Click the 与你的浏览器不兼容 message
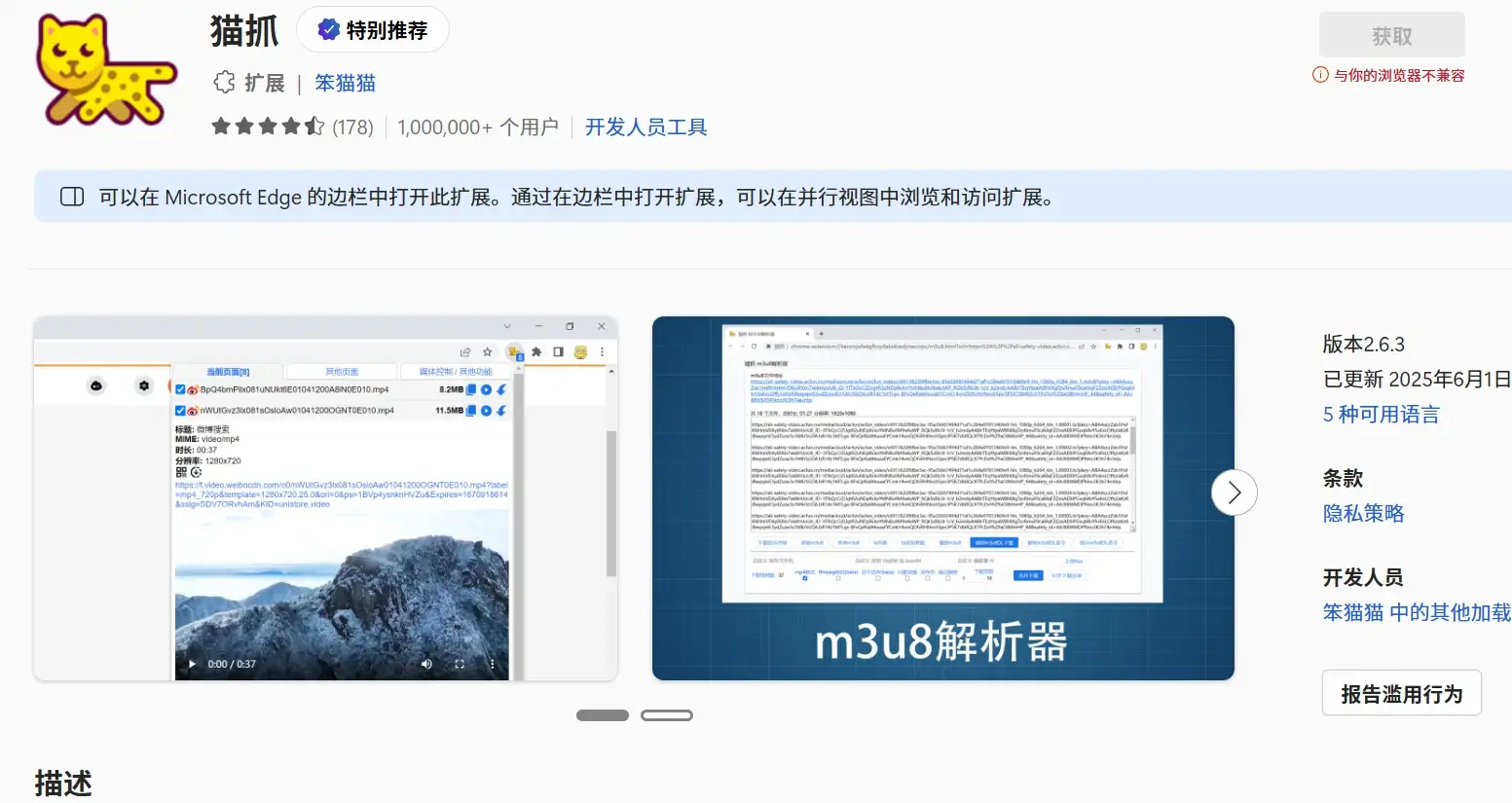This screenshot has height=803, width=1512. 1399,75
